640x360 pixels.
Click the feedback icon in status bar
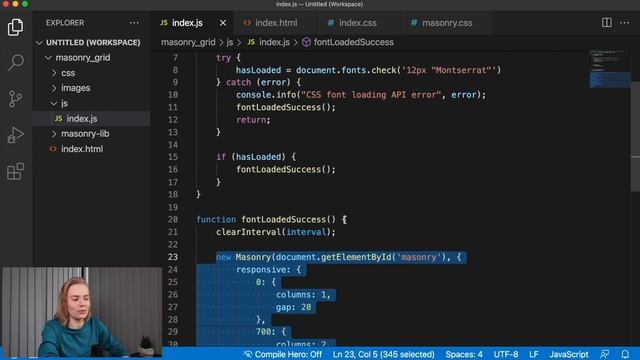coord(604,354)
